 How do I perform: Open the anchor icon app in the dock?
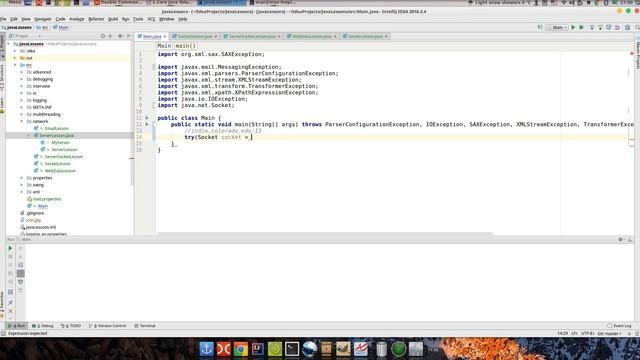tap(207, 349)
